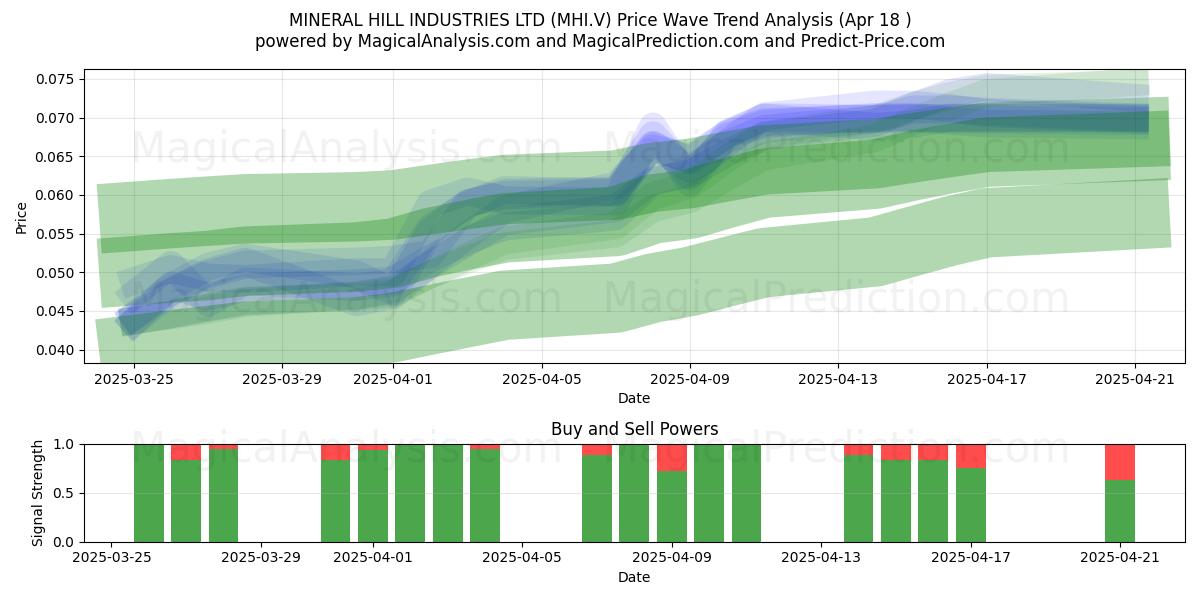Click the 'Date' label under the Buy and Sell Powers chart
The width and height of the screenshot is (1200, 600).
pos(634,577)
